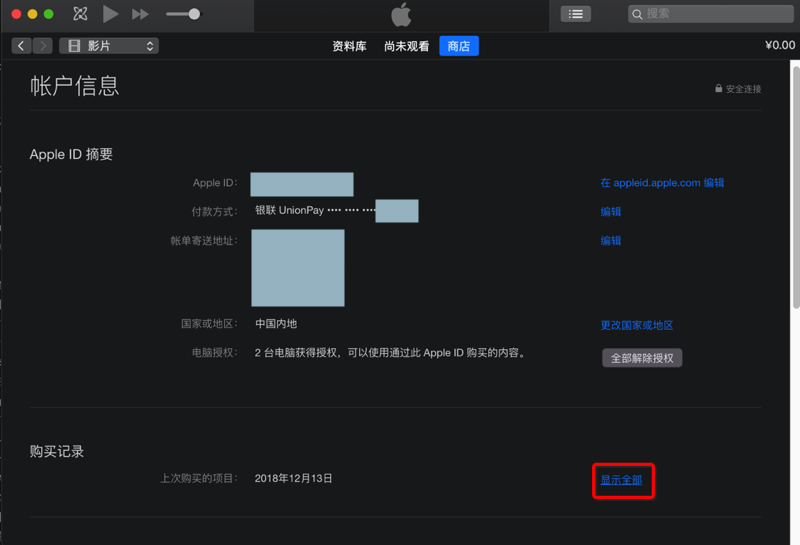Click the 2 台电脑获得授权 description text
Image resolution: width=800 pixels, height=545 pixels.
[390, 353]
